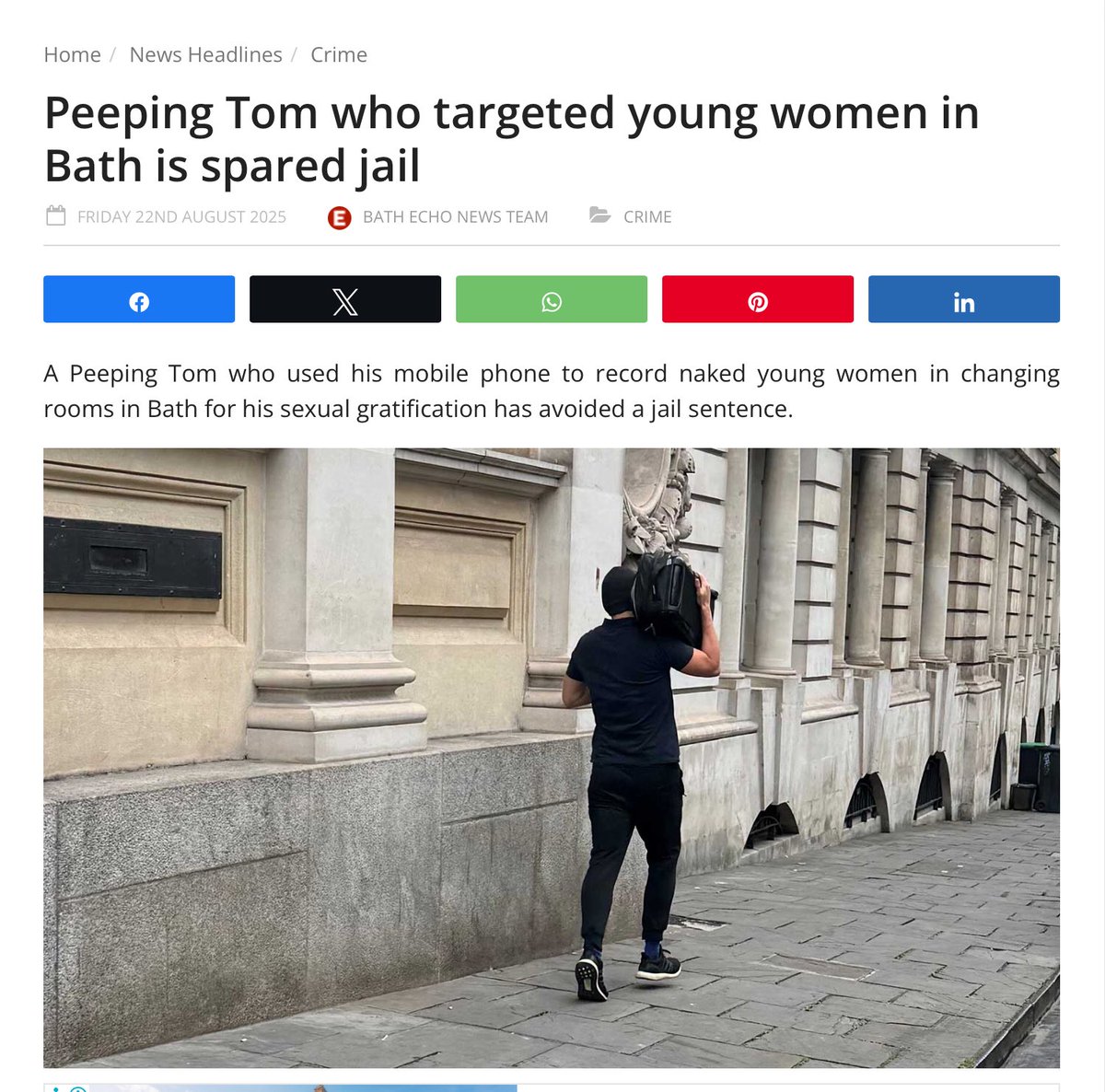This screenshot has width=1105, height=1092.
Task: Click the calendar icon beside the date
Action: point(56,216)
